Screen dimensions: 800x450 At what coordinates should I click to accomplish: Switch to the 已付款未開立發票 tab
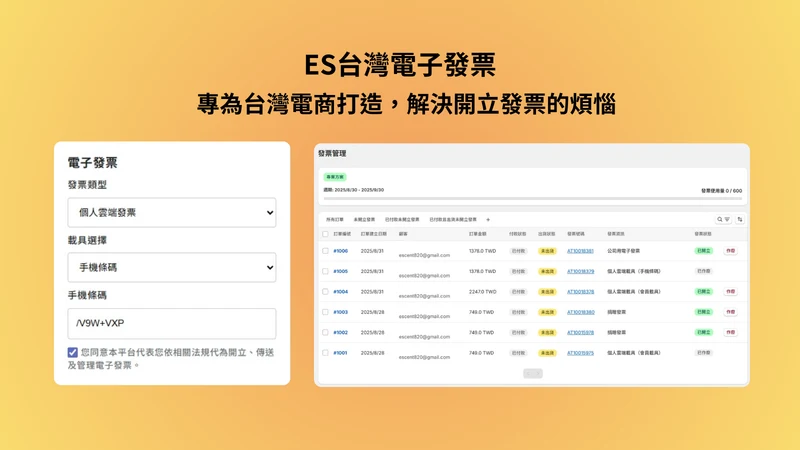(x=402, y=220)
